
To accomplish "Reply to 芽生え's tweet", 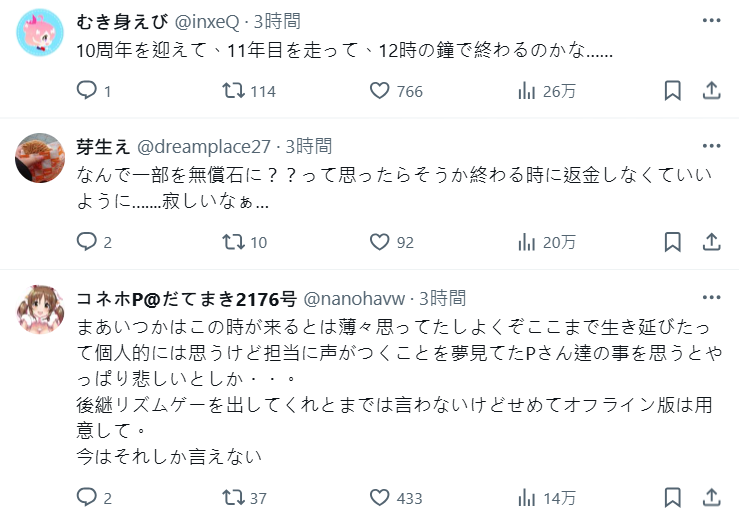I will 87,241.
